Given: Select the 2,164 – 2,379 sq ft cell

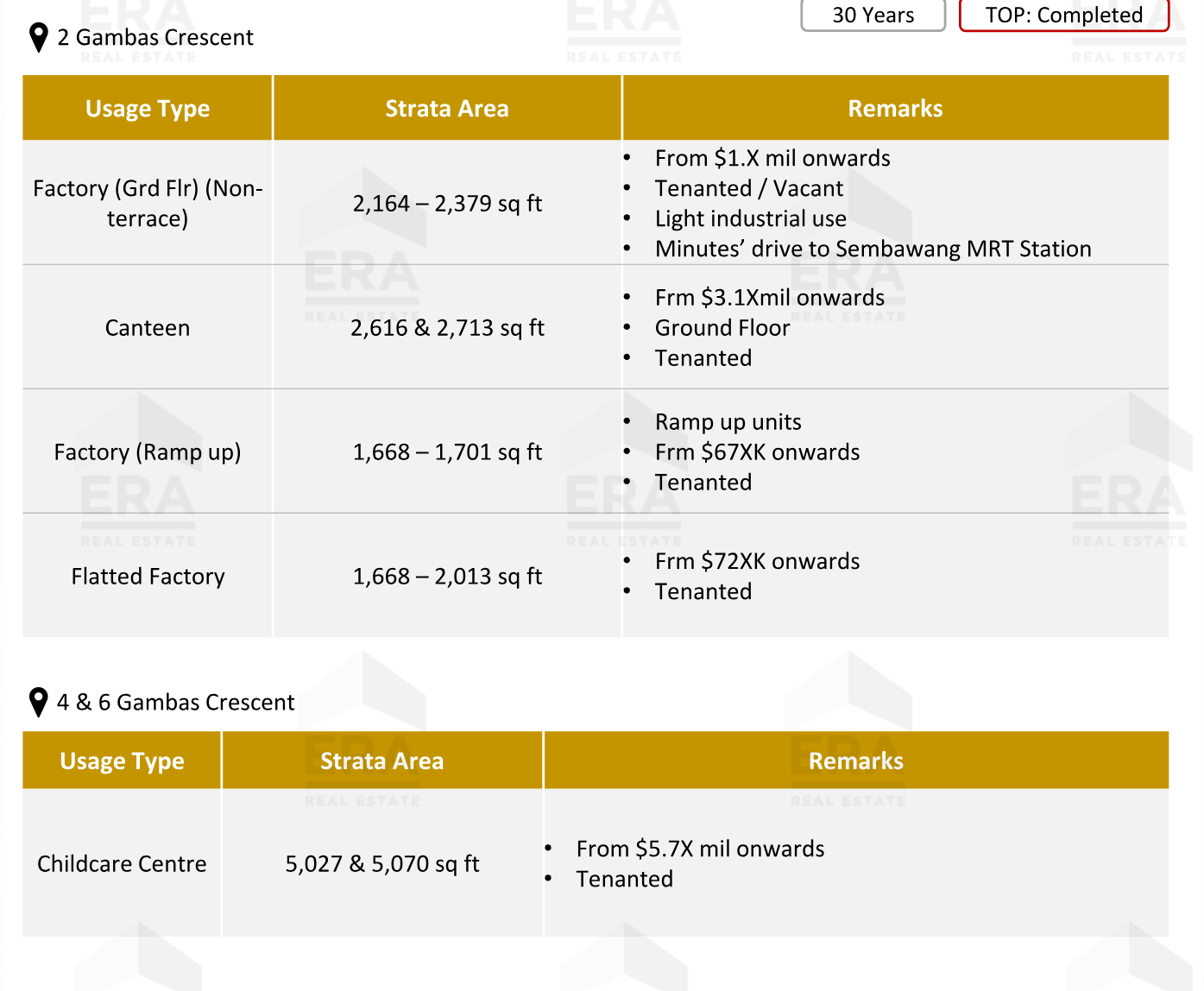Looking at the screenshot, I should pyautogui.click(x=447, y=204).
